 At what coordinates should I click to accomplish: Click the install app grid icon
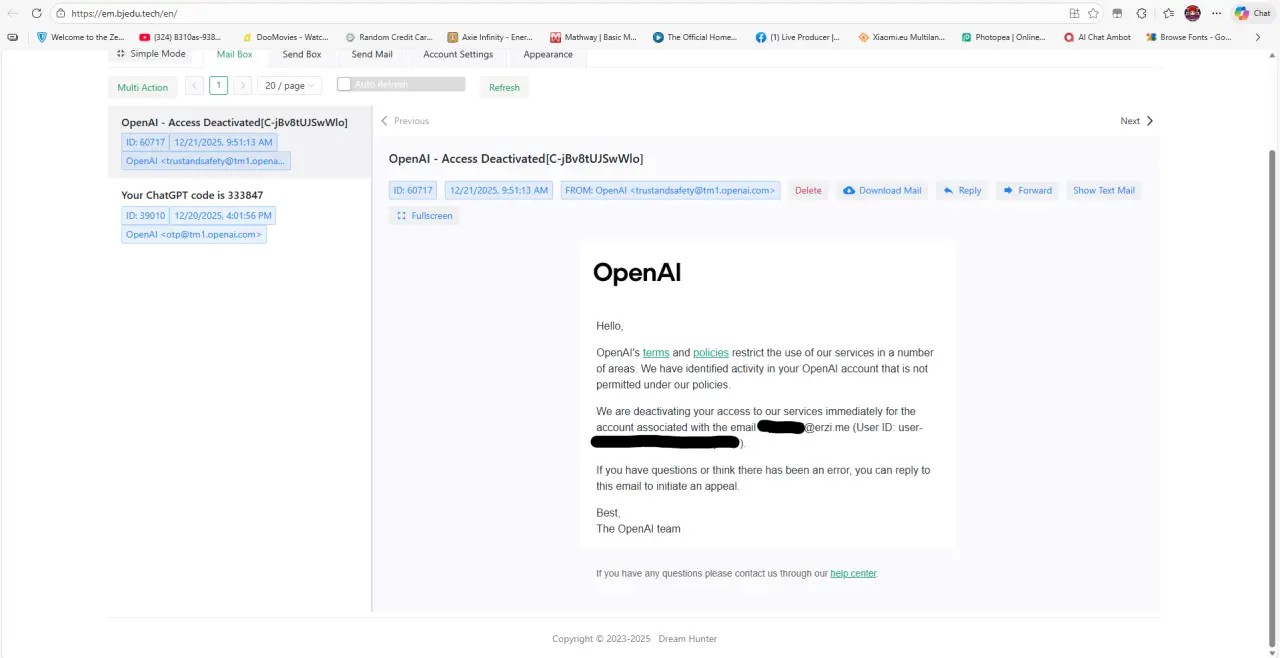pyautogui.click(x=1074, y=13)
